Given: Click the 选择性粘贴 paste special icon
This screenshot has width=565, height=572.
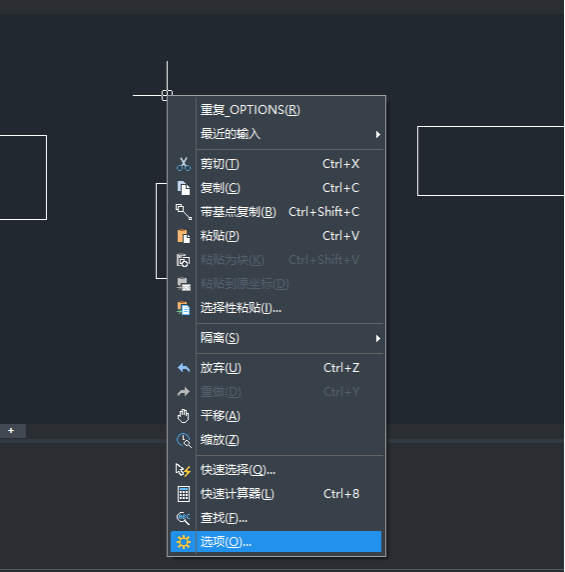Looking at the screenshot, I should pos(183,308).
